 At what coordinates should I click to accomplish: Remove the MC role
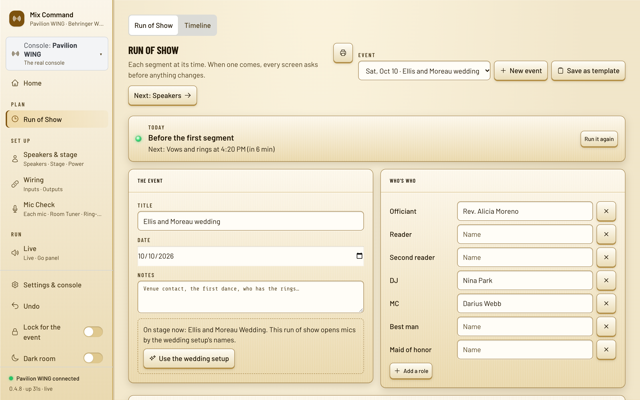tap(606, 304)
